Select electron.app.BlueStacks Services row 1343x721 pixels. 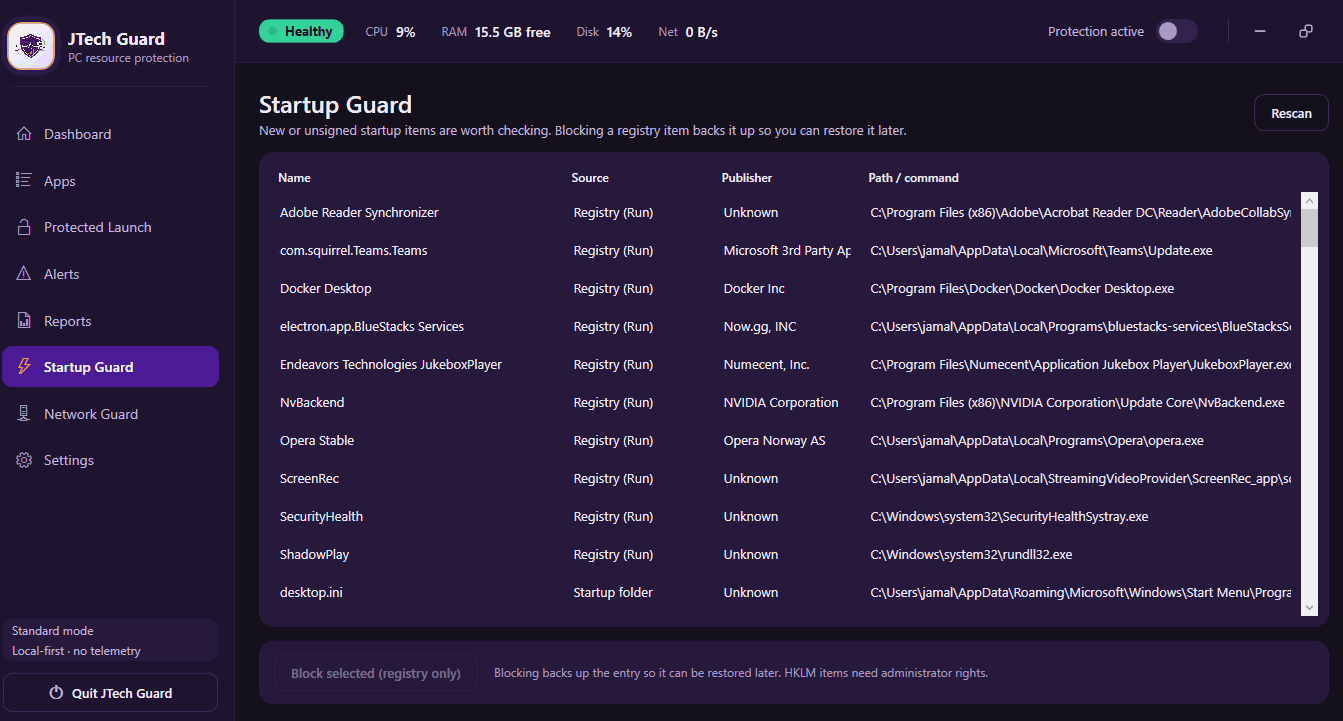(x=785, y=327)
